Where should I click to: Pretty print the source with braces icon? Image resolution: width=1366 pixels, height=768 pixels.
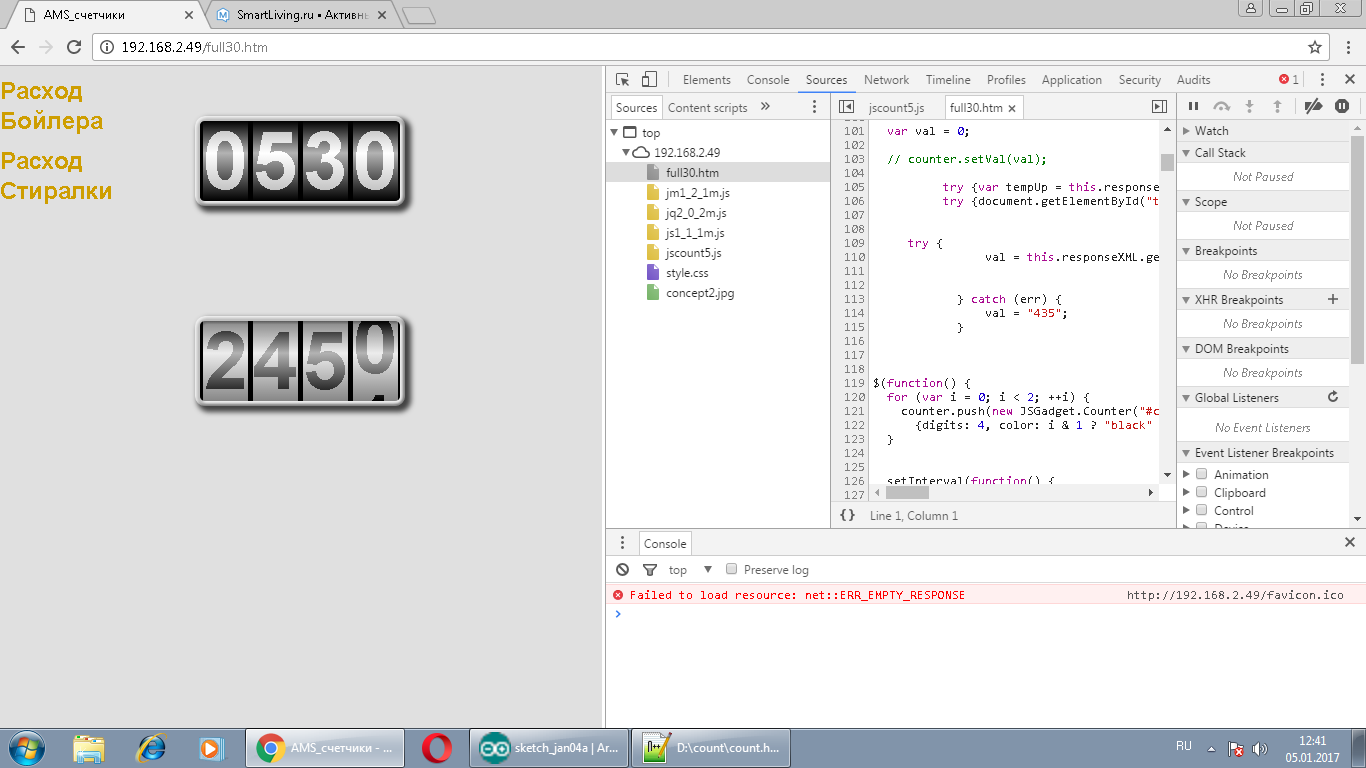click(x=847, y=515)
